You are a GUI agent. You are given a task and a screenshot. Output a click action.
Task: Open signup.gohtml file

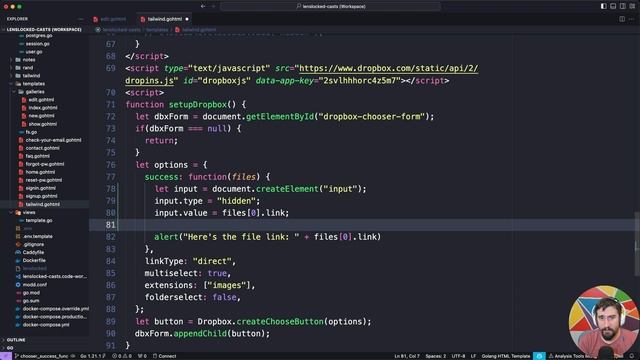pos(41,196)
